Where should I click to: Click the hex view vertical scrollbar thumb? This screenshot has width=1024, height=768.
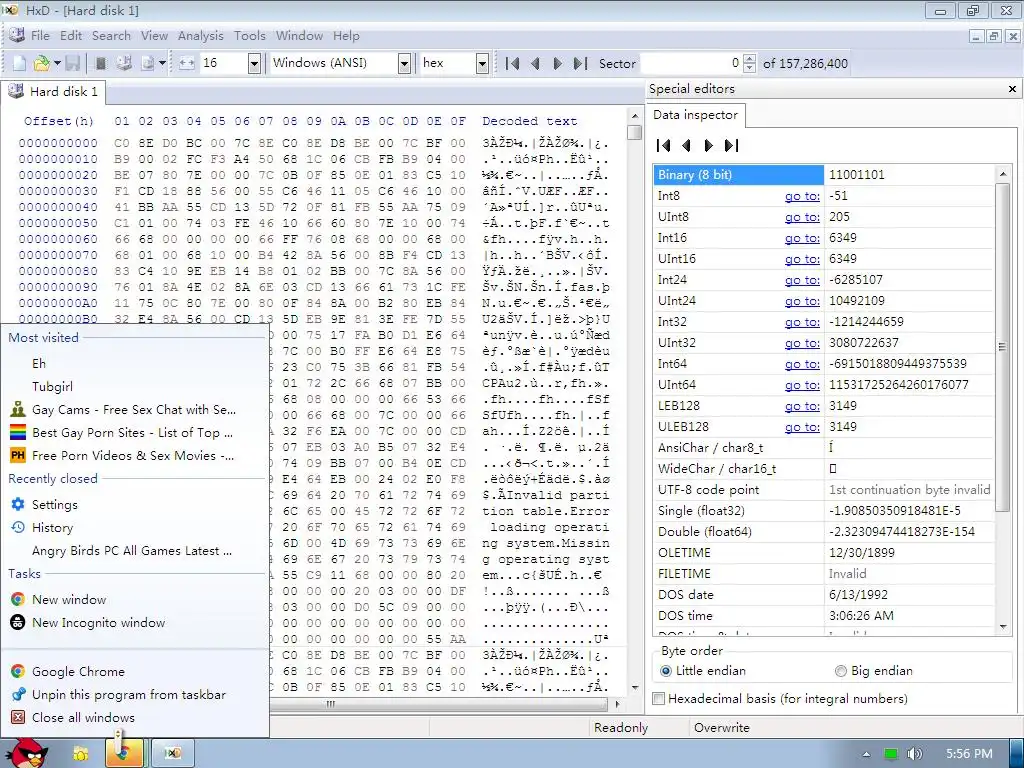[634, 132]
